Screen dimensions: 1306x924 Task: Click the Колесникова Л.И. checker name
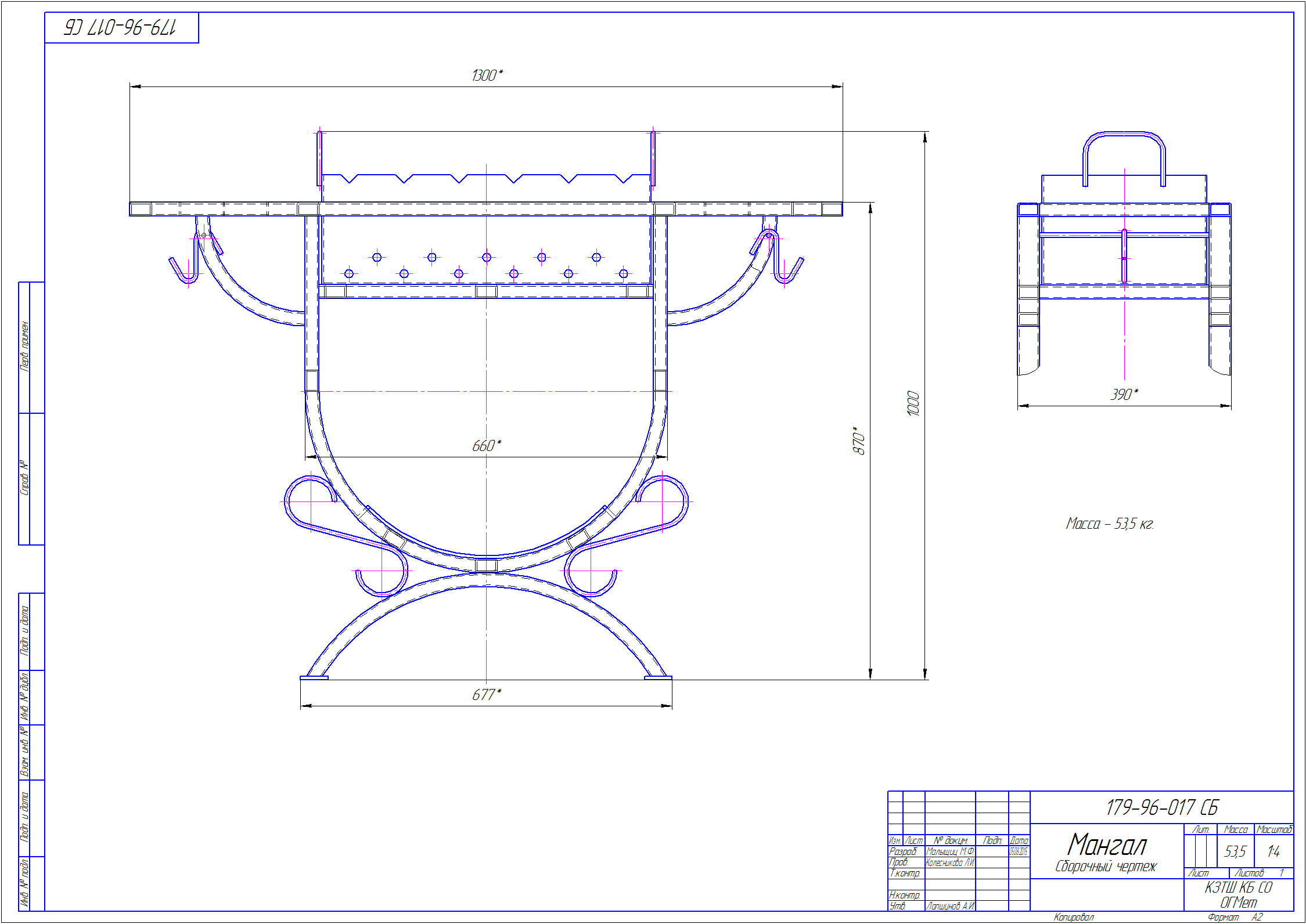tap(950, 862)
